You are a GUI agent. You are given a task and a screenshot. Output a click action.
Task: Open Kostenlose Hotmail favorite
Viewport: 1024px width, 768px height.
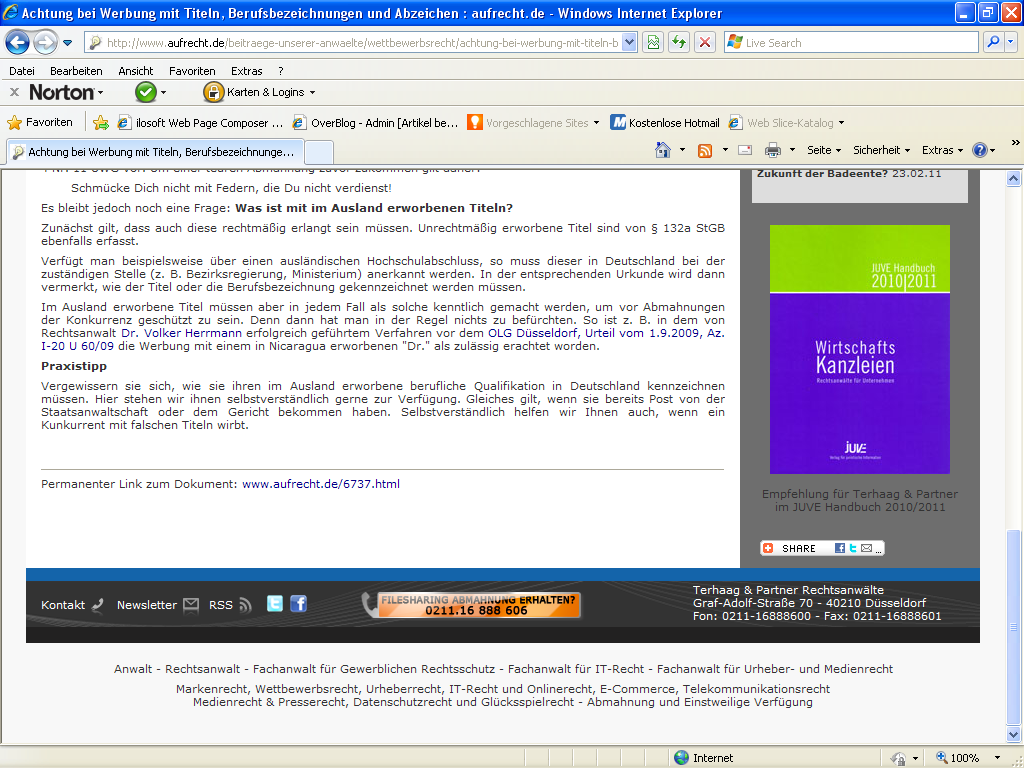click(x=665, y=123)
